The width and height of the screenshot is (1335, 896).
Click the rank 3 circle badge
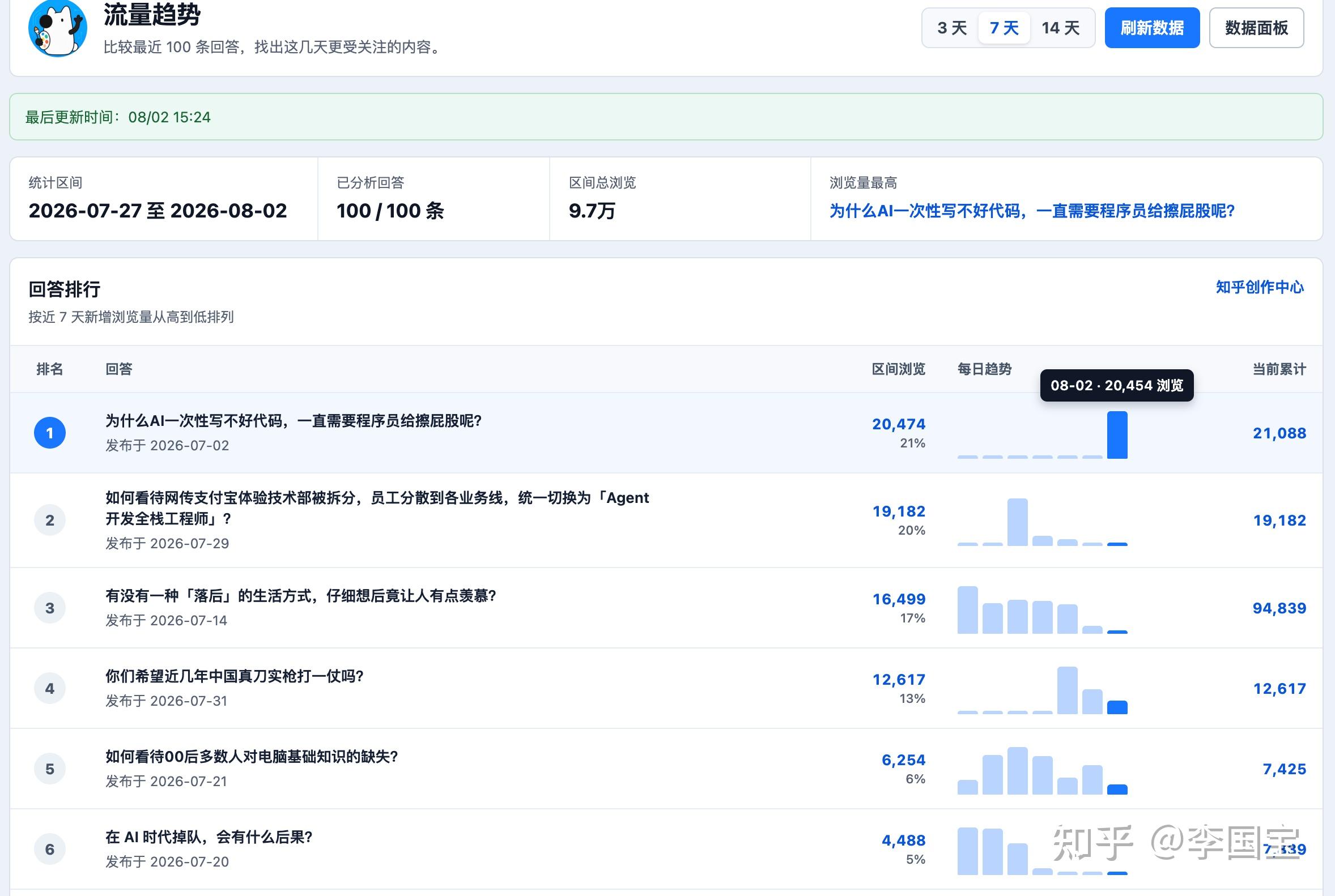point(50,608)
